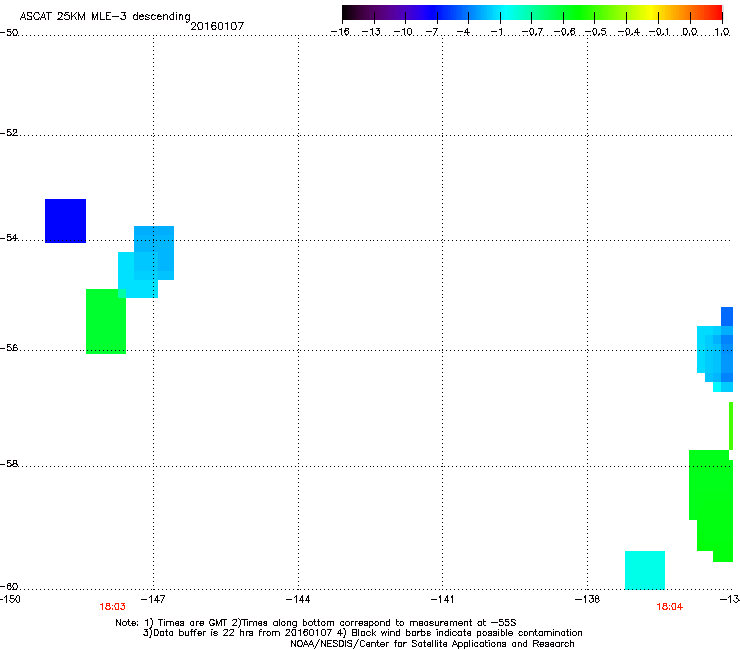This screenshot has width=740, height=650.
Task: Click the latitude label -56
Action: [x=9, y=348]
